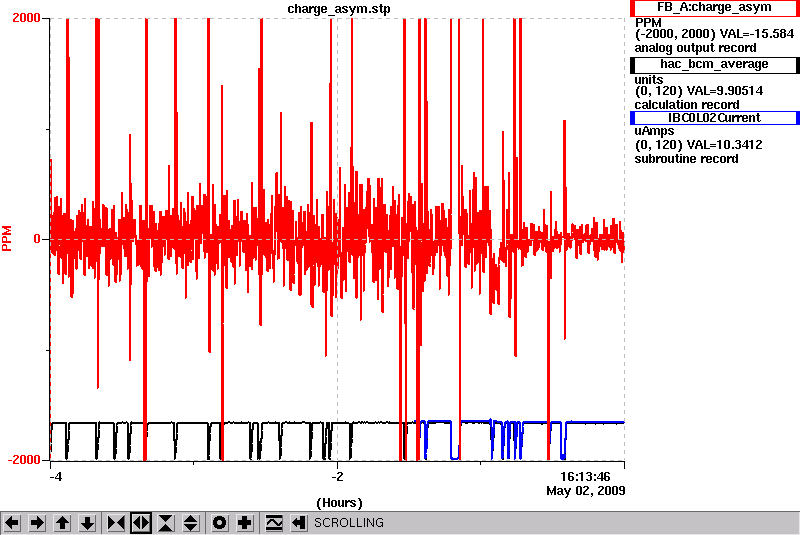Click the auto-scale circle icon
This screenshot has width=800, height=535.
tap(219, 523)
